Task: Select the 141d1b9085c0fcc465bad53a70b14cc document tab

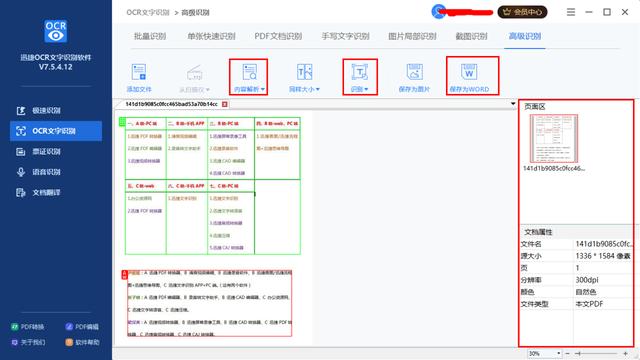Action: (171, 104)
